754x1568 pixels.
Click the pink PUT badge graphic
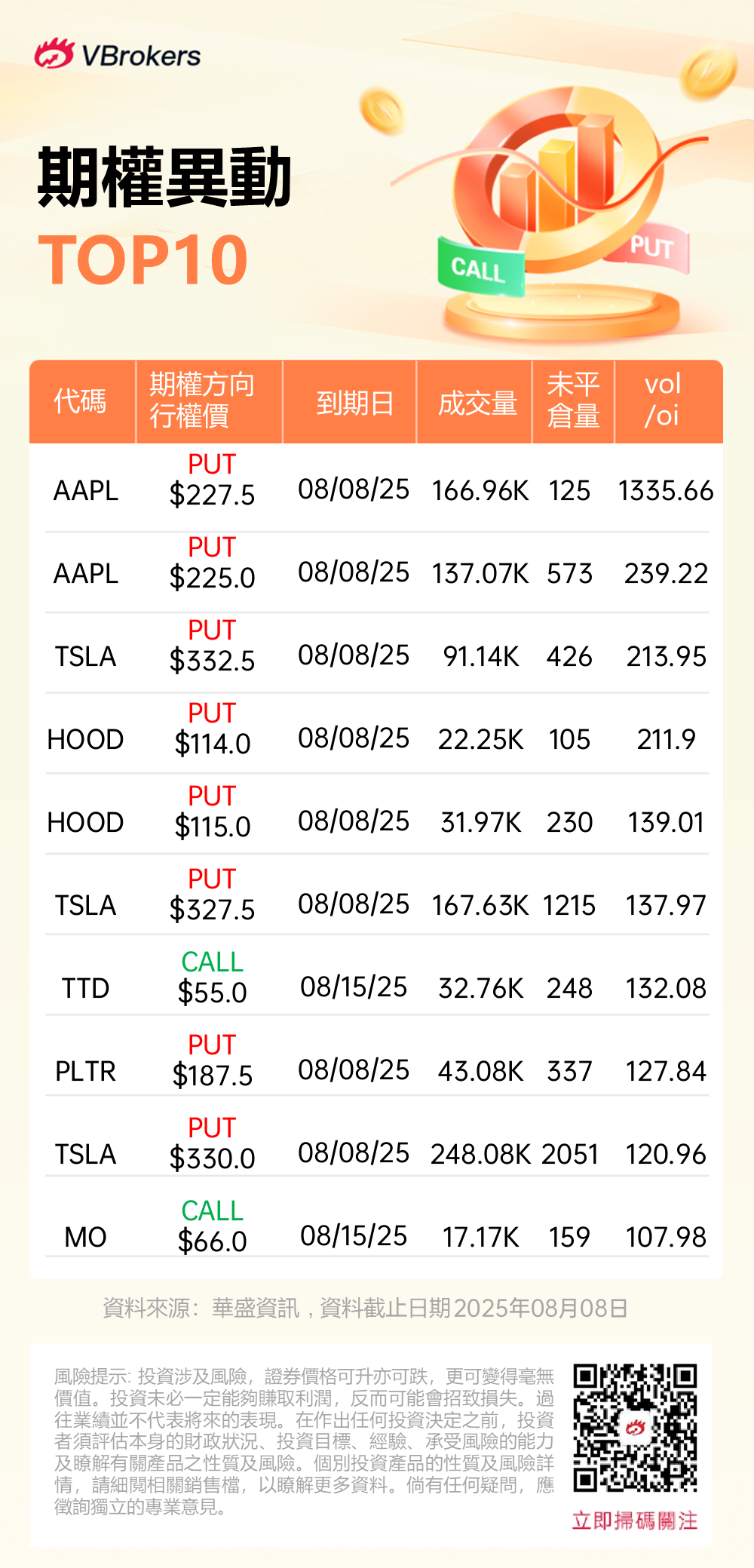651,247
